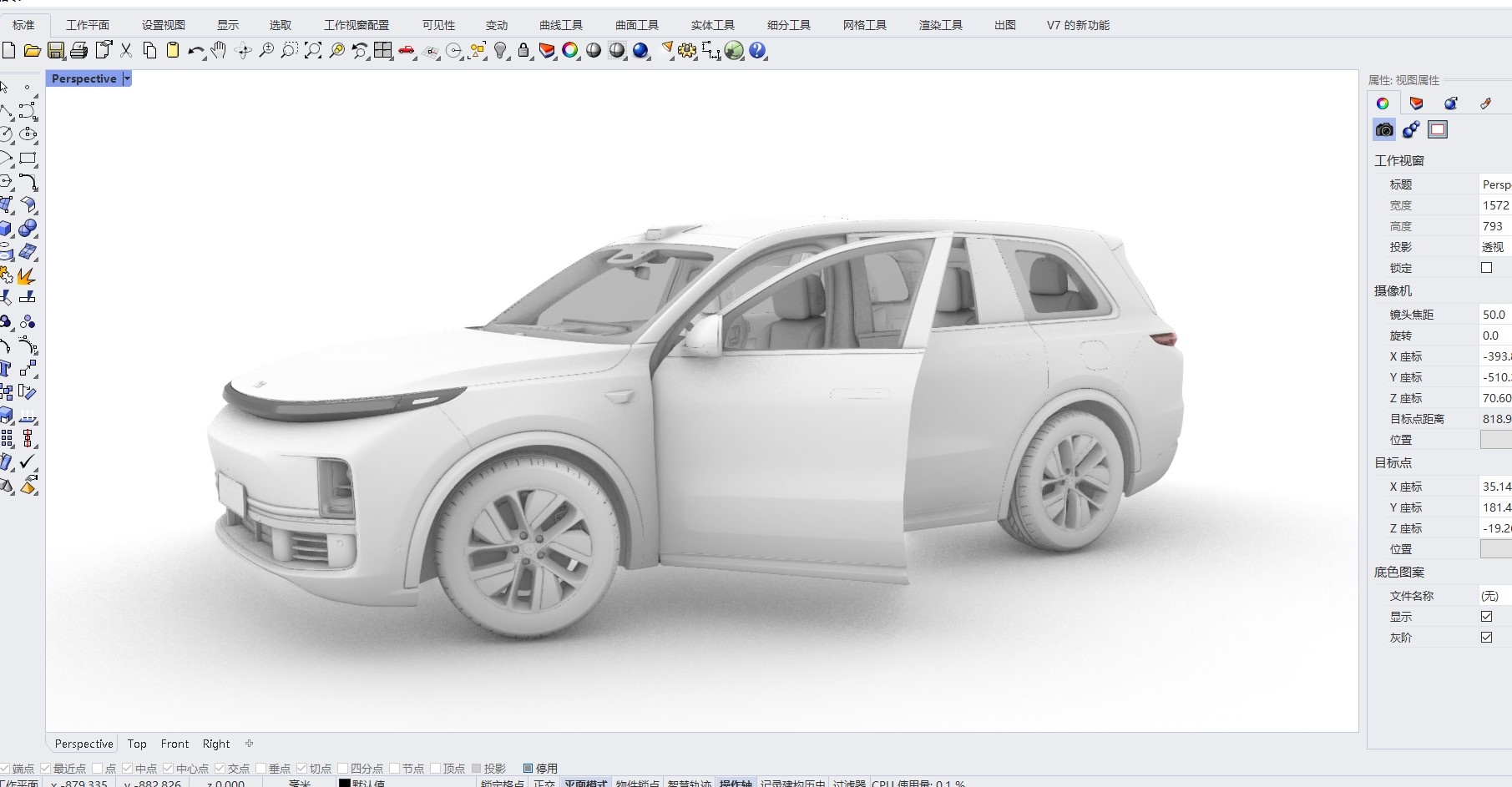Click the light bulb hide-objects icon
The width and height of the screenshot is (1512, 787).
(500, 51)
